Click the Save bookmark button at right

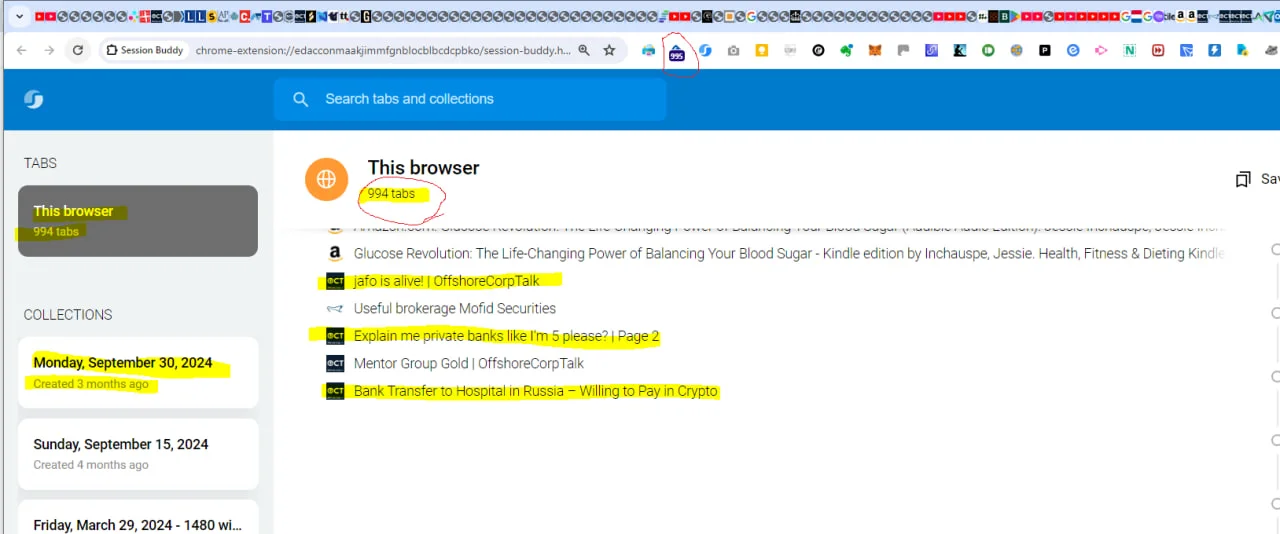(1257, 179)
